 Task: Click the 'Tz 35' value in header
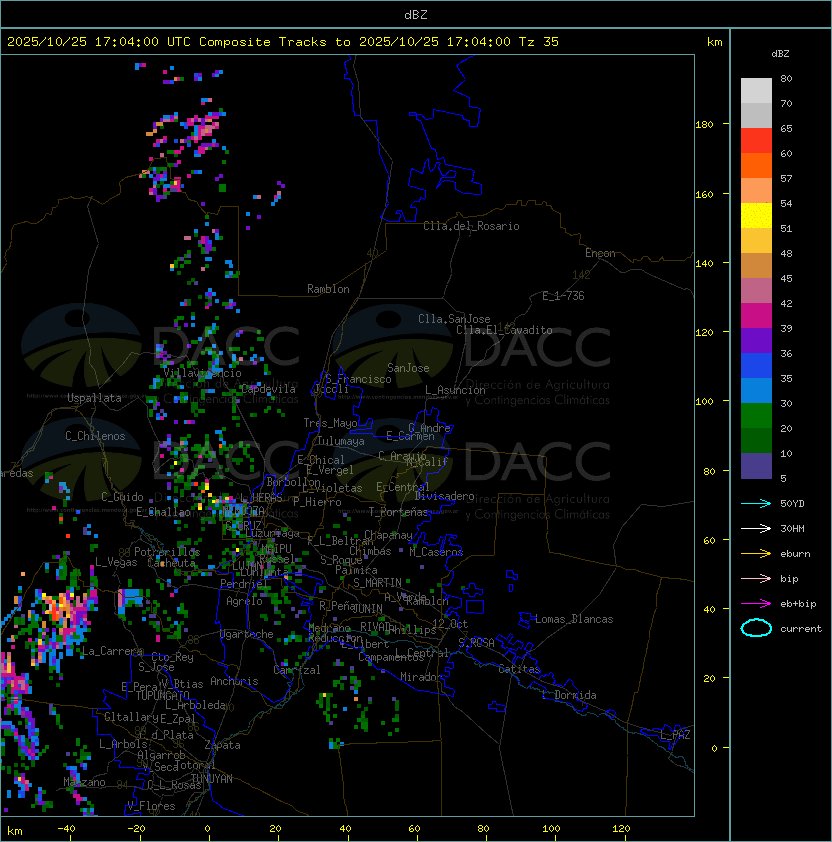[x=539, y=42]
